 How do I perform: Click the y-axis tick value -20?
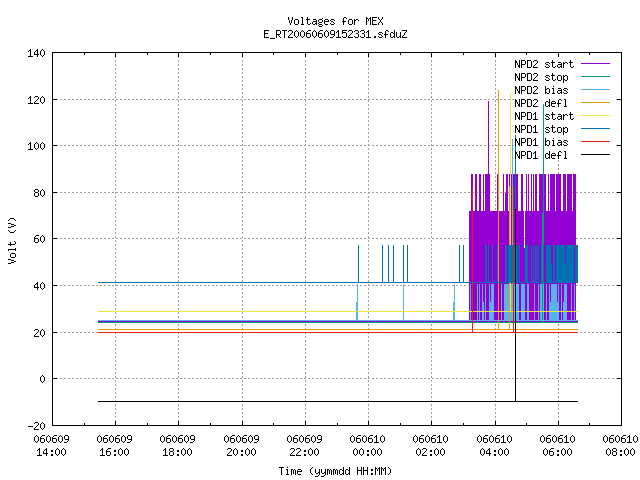[x=36, y=426]
